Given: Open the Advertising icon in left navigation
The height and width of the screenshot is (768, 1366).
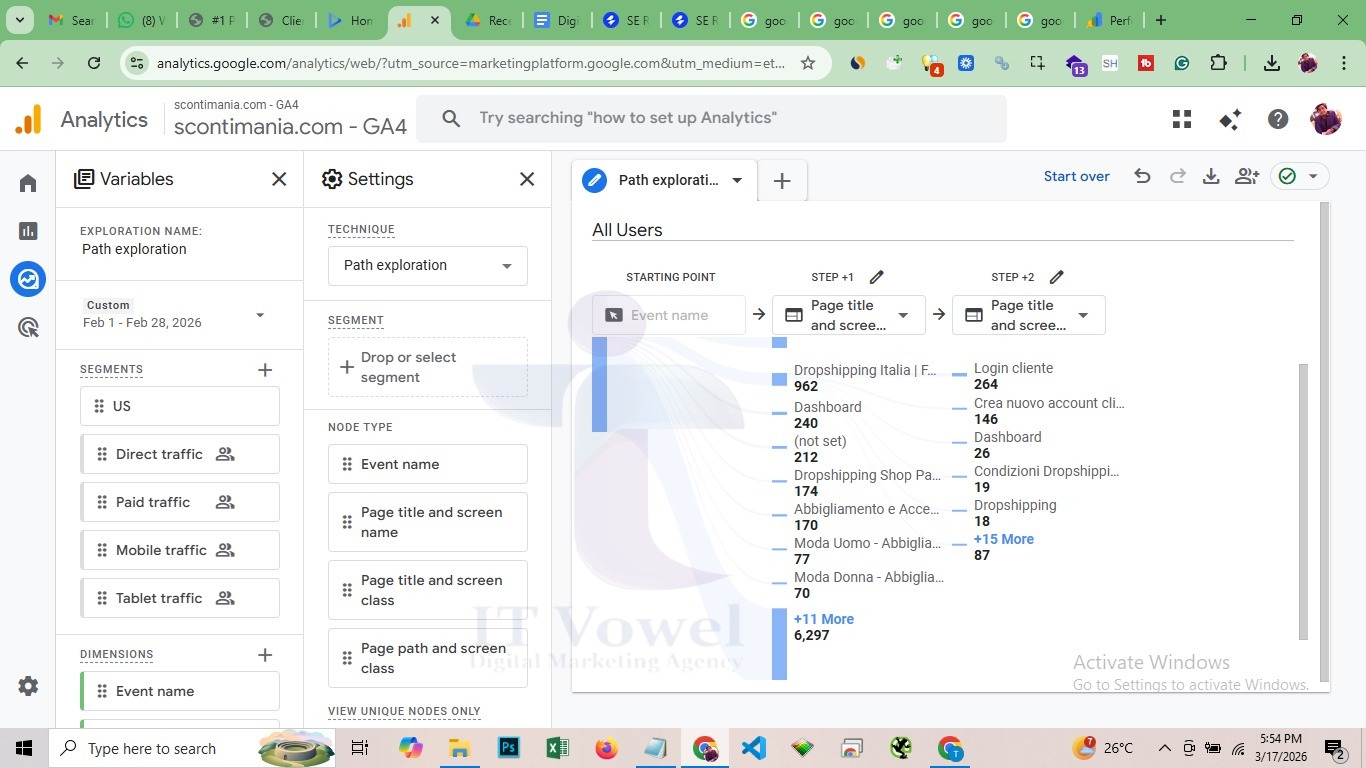Looking at the screenshot, I should click(28, 327).
